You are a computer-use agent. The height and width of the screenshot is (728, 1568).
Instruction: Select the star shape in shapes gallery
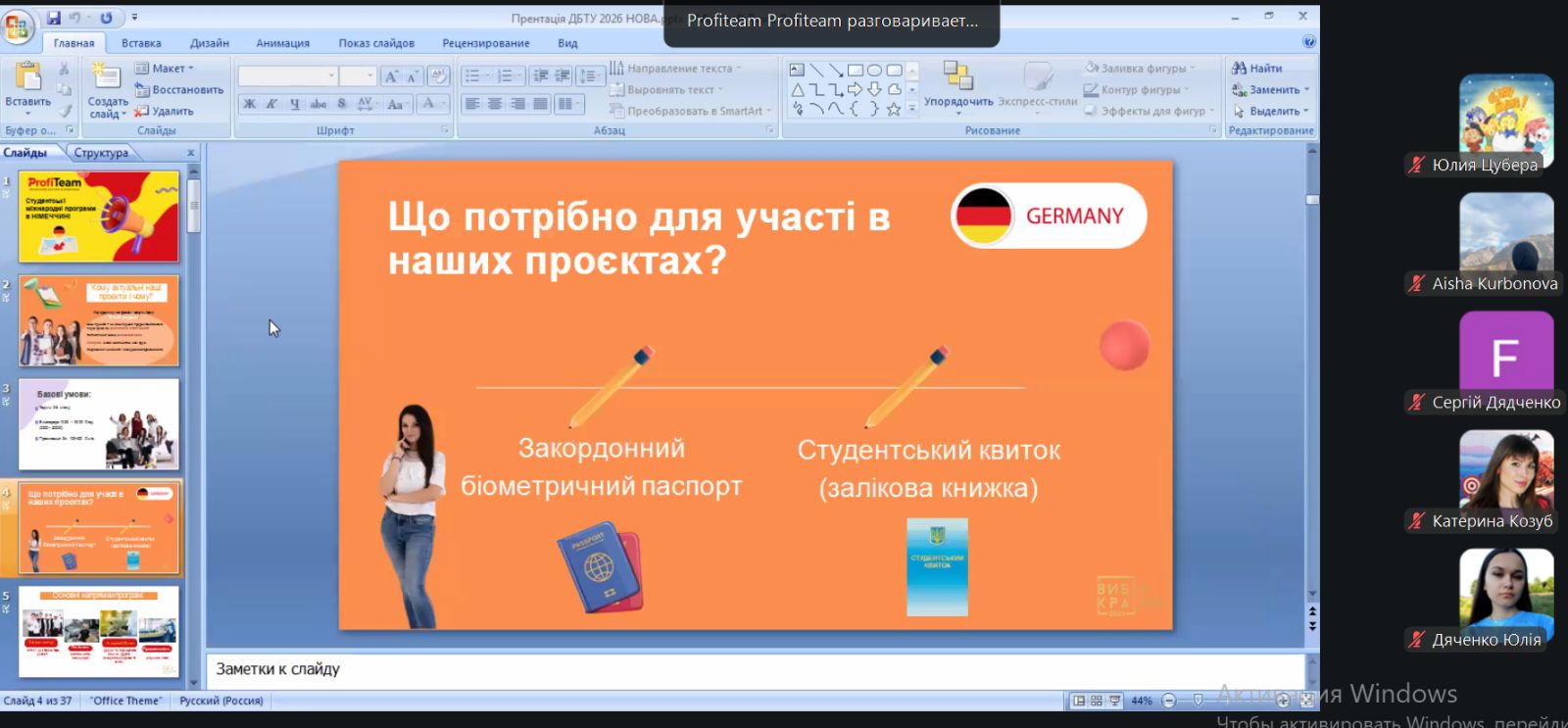click(893, 110)
